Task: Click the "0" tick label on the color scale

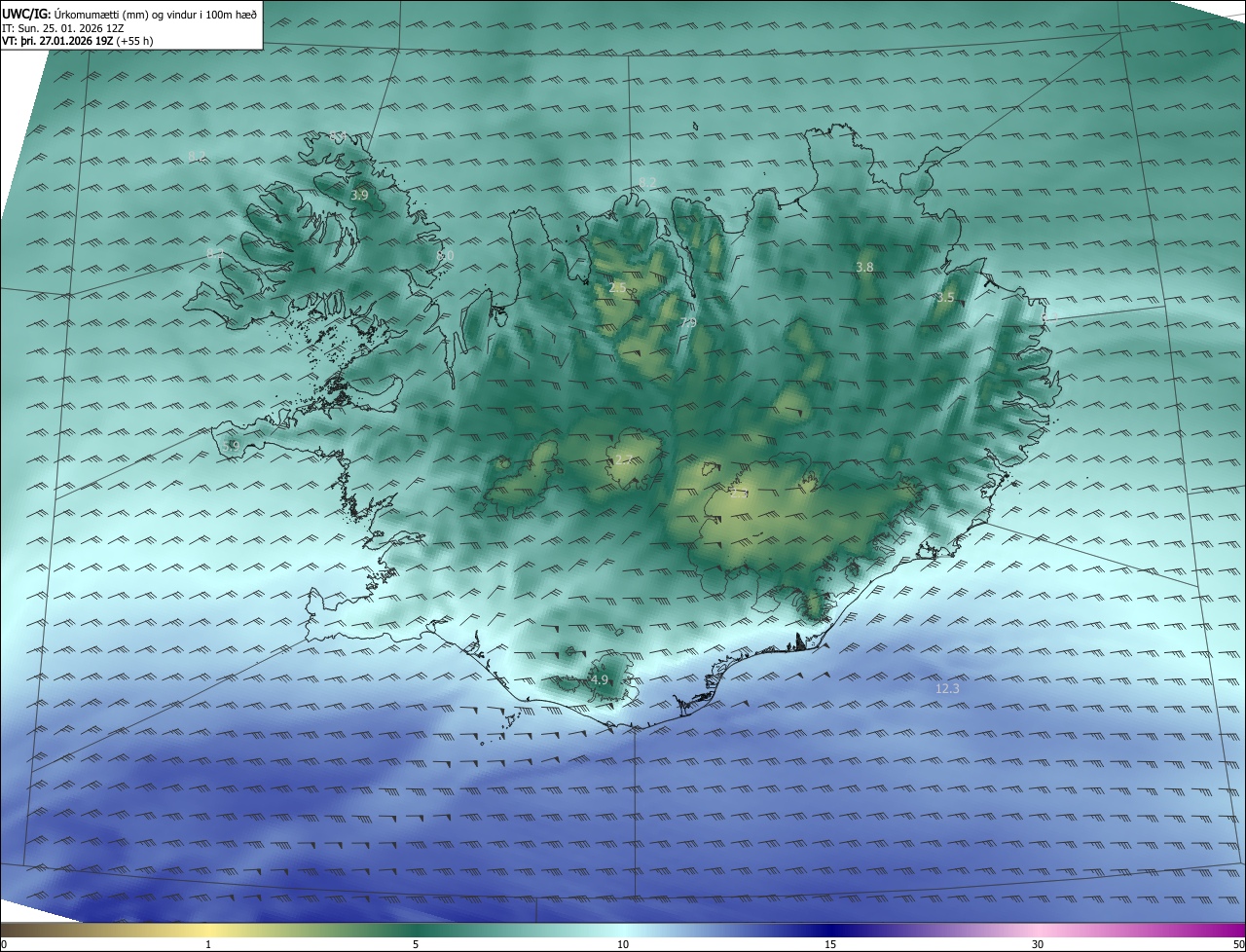Action: point(4,945)
